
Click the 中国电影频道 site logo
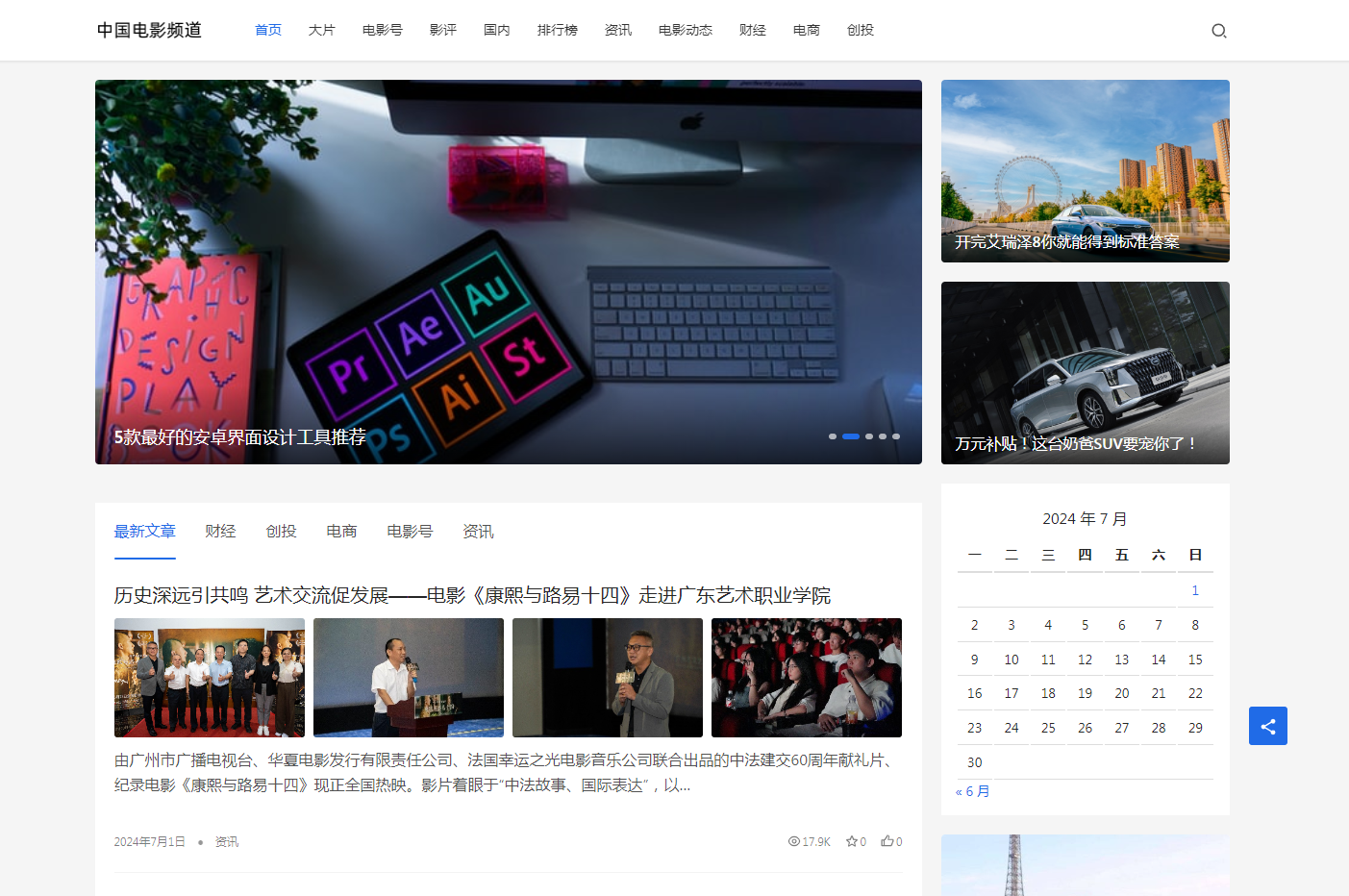coord(149,31)
